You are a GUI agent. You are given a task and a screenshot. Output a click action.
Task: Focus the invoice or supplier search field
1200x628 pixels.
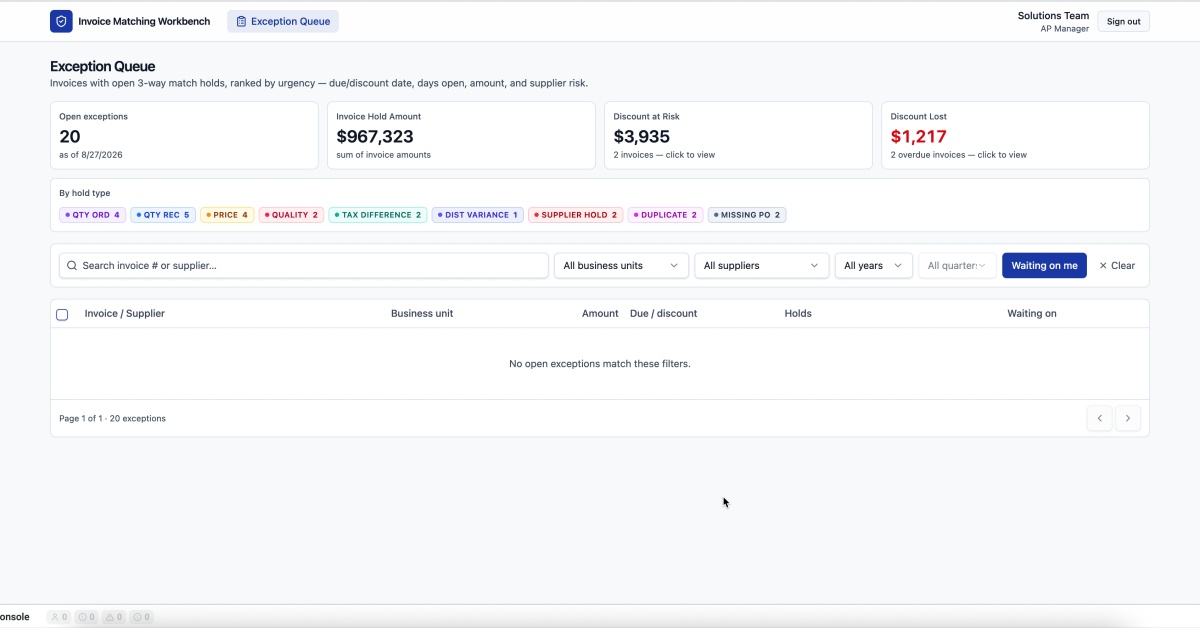coord(304,265)
